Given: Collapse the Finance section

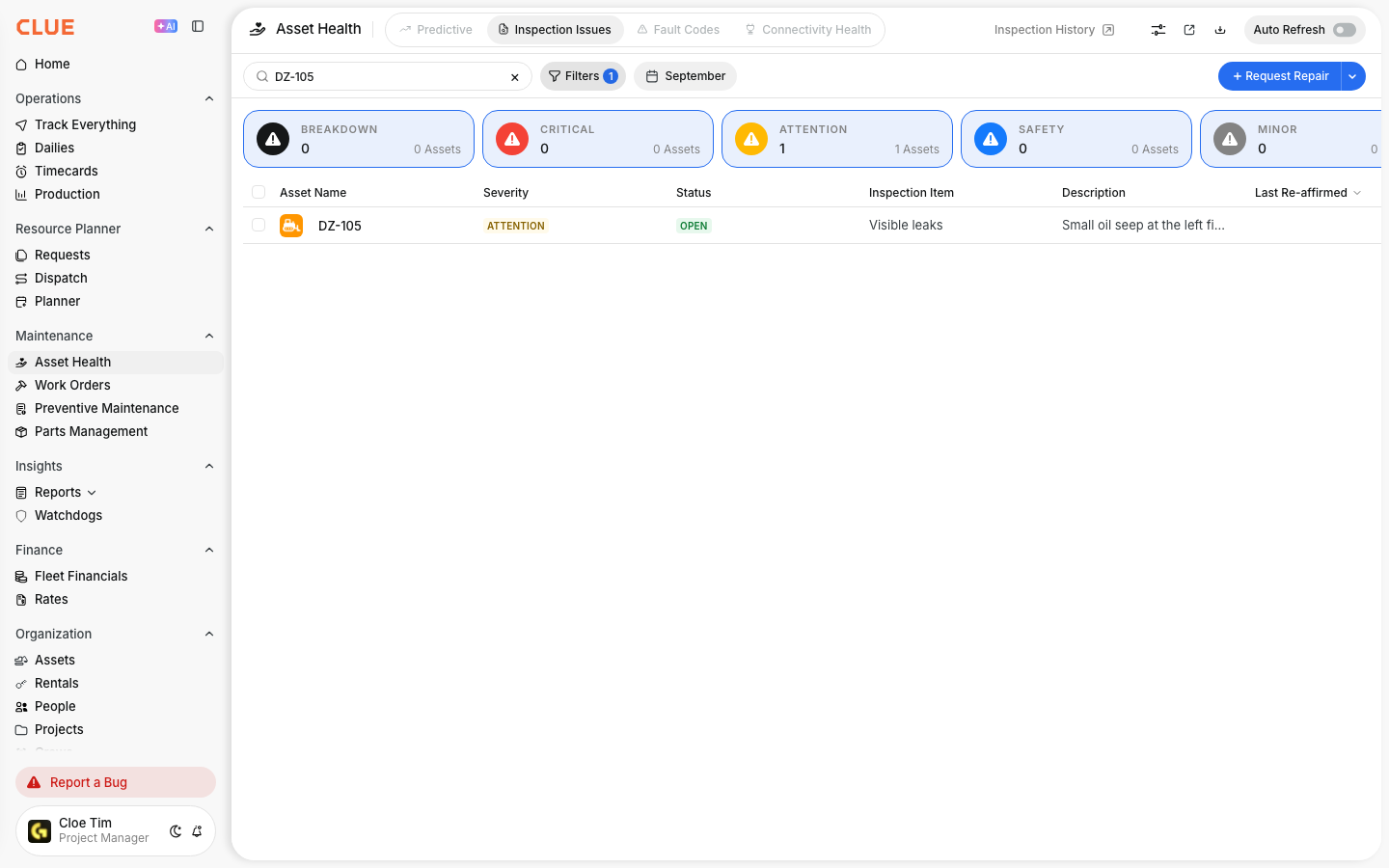Looking at the screenshot, I should tap(209, 550).
